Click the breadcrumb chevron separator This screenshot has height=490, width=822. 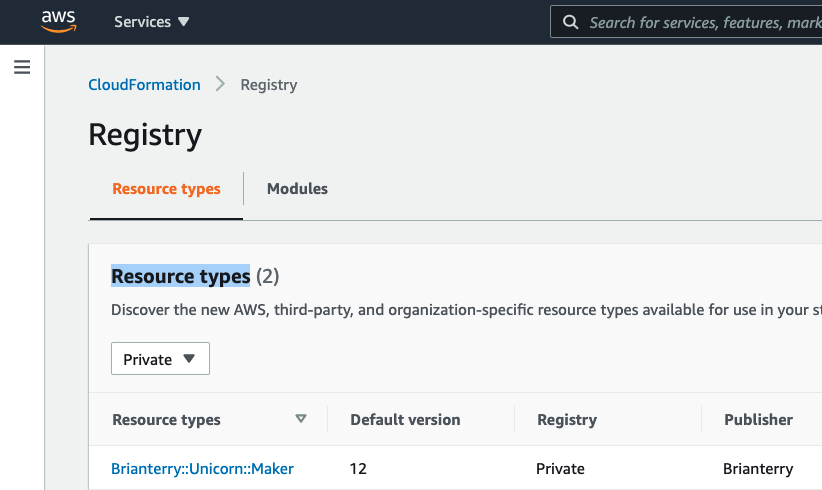pos(221,85)
